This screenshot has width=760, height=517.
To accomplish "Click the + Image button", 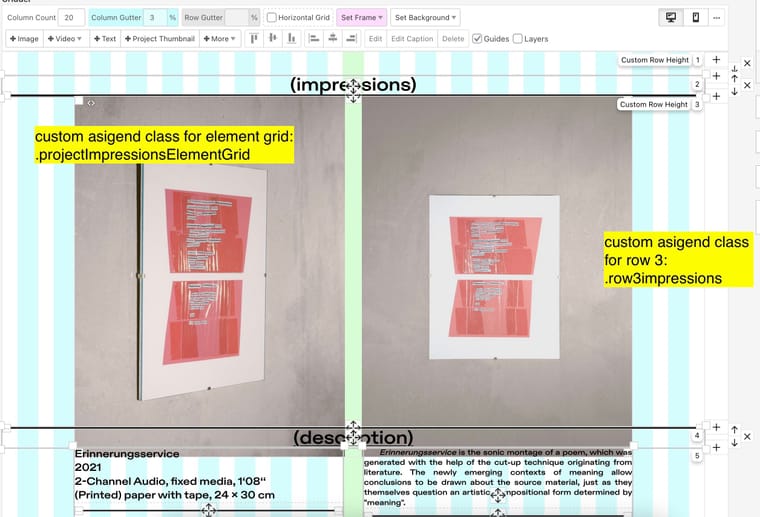I will tap(25, 39).
